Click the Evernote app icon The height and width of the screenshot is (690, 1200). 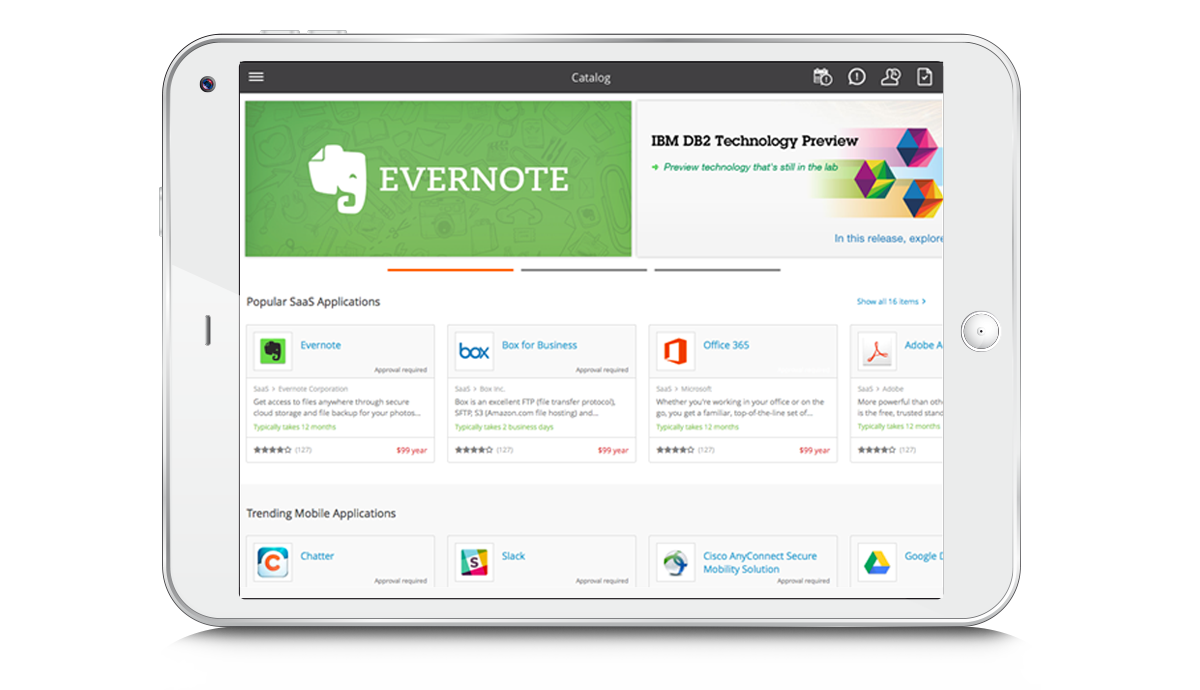[x=273, y=351]
